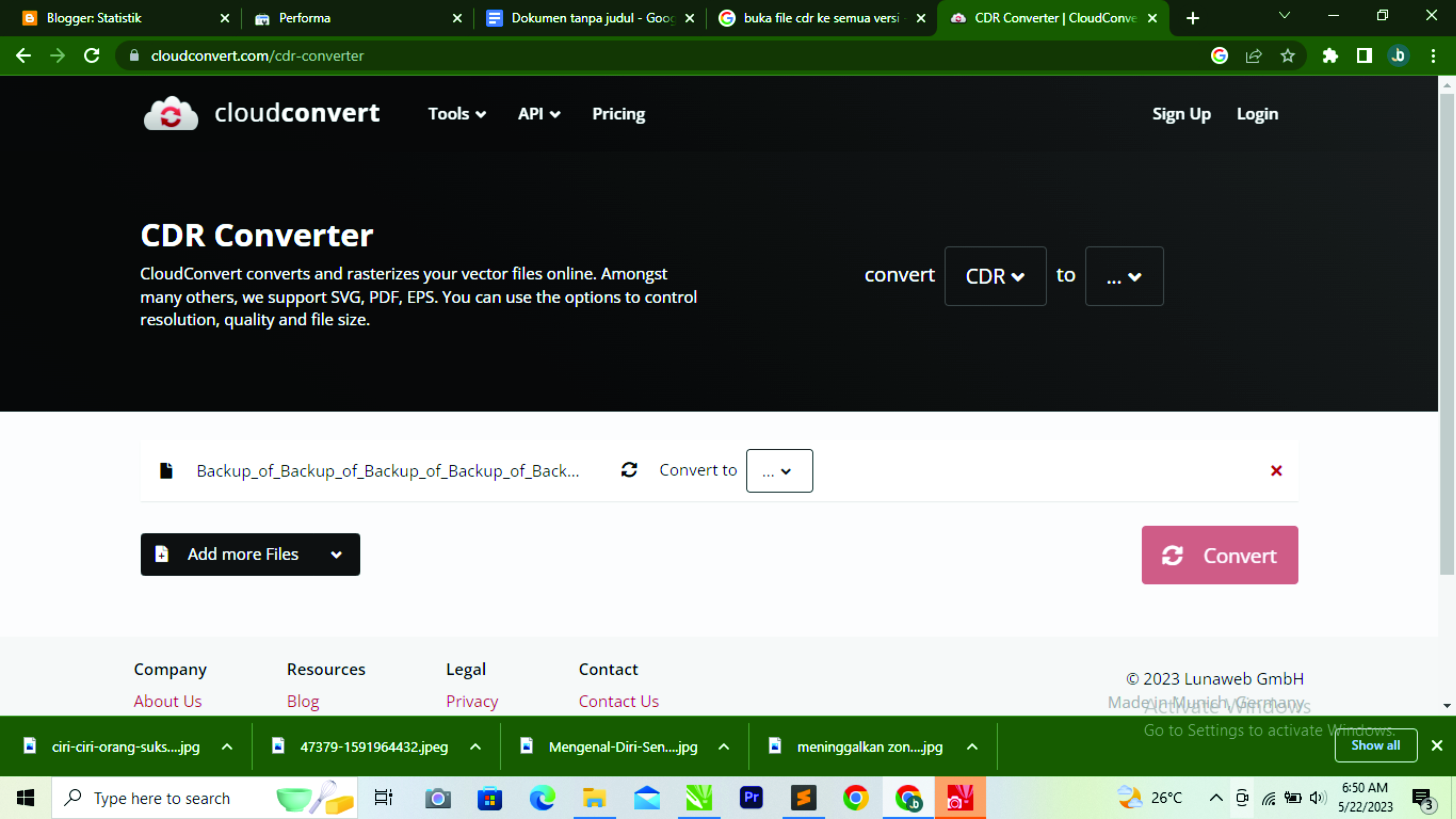1456x819 pixels.
Task: Open Microsoft Store in taskbar
Action: [x=489, y=798]
